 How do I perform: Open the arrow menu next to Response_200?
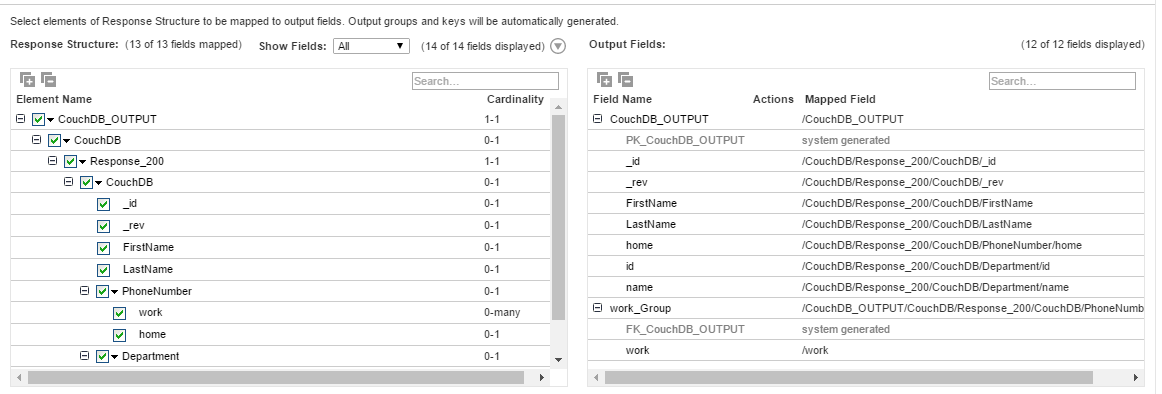tap(83, 162)
